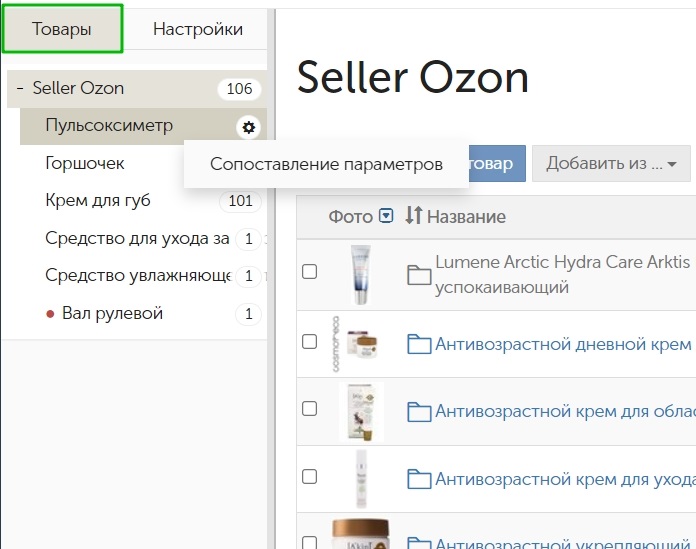Choose Сопоставление параметров from popup menu
Viewport: 696px width, 549px height.
[326, 164]
